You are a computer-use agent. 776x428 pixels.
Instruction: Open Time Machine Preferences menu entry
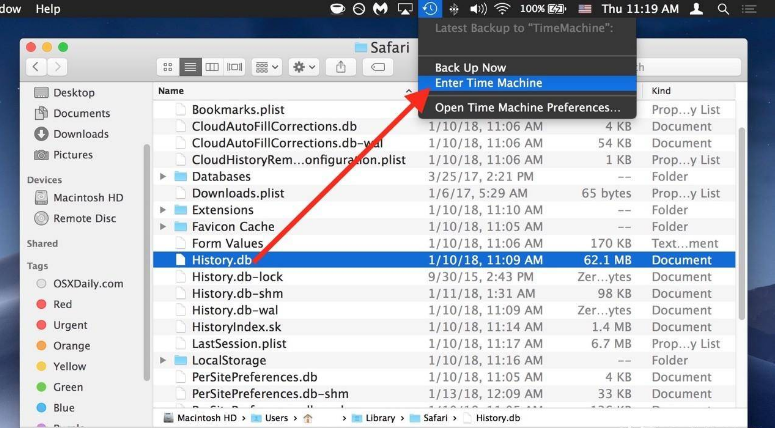click(527, 107)
